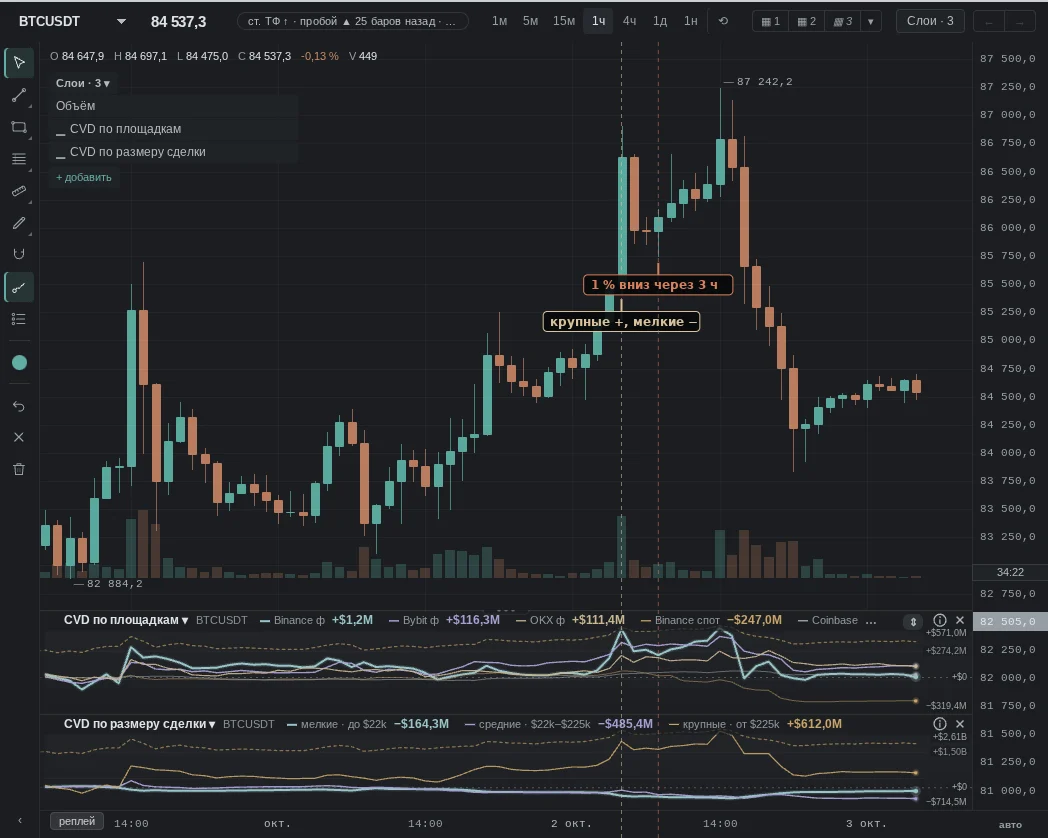The height and width of the screenshot is (838, 1048).
Task: Click the '1 % вниз через 3 ч' annotation
Action: coord(658,285)
